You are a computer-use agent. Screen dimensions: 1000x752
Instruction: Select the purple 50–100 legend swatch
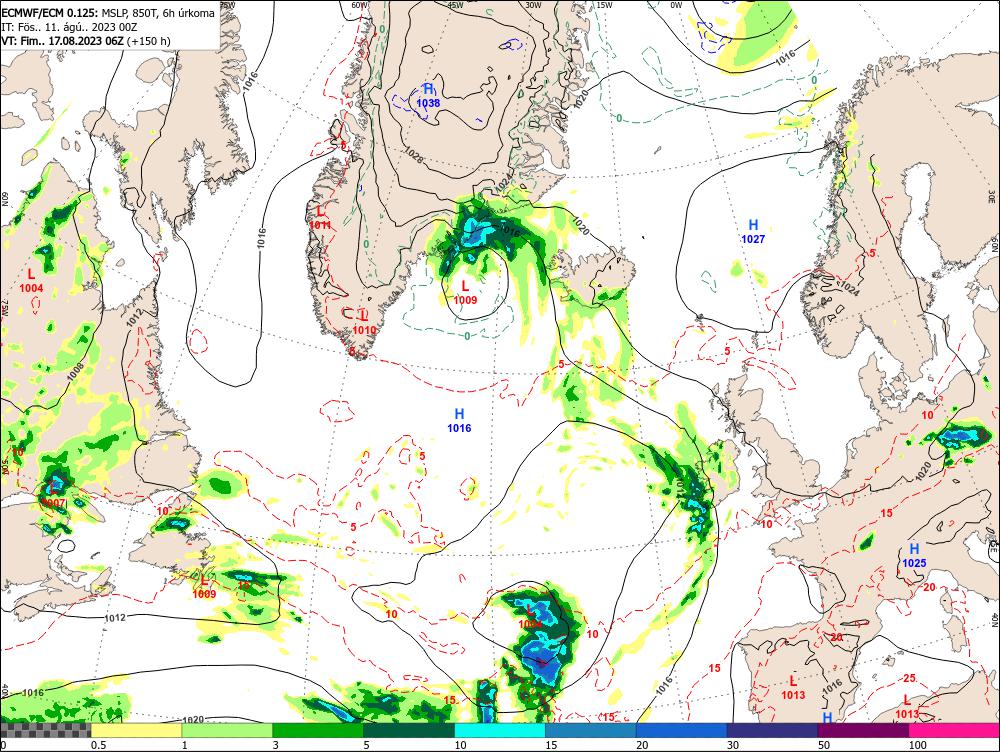coord(864,730)
